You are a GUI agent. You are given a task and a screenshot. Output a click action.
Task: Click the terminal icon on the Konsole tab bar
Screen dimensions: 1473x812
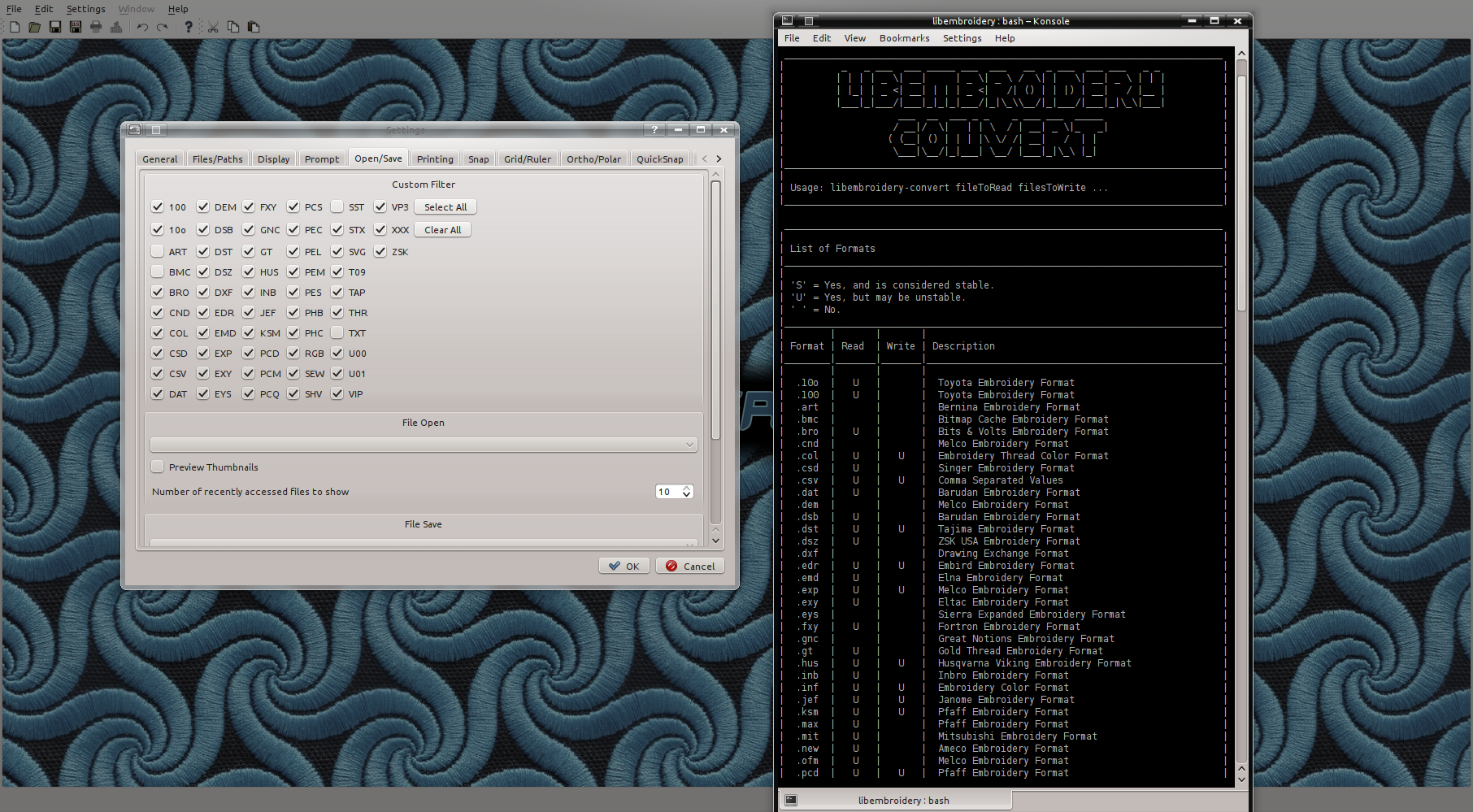[790, 800]
